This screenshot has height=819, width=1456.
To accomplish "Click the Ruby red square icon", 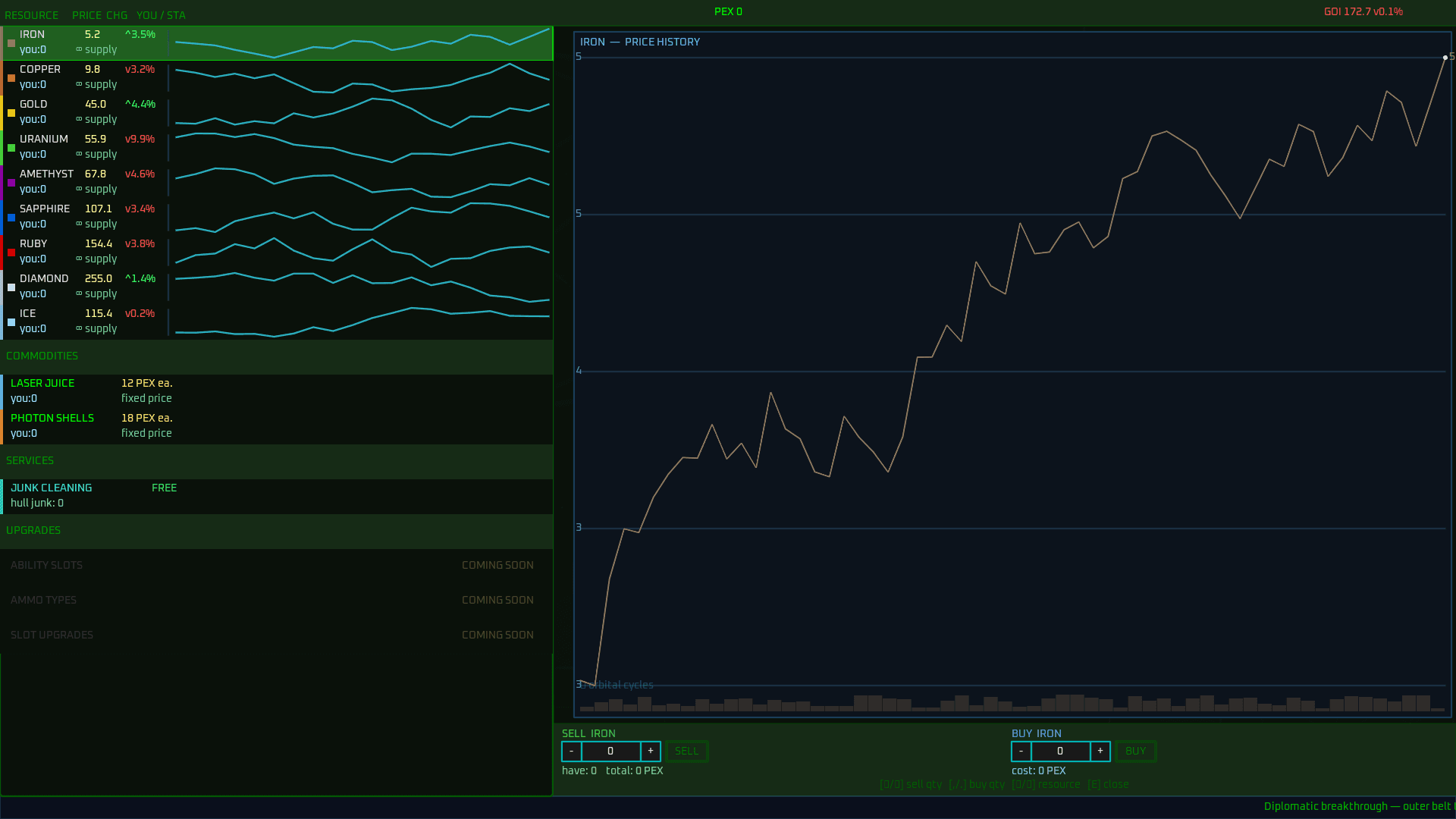I will 11,253.
